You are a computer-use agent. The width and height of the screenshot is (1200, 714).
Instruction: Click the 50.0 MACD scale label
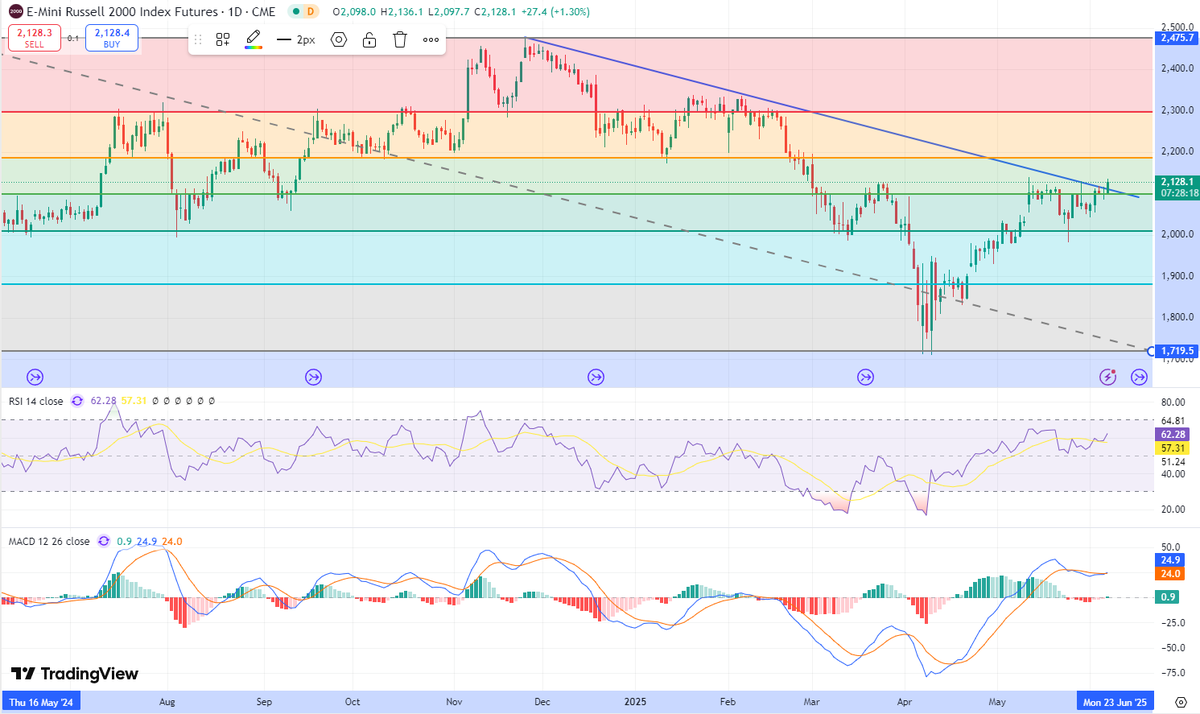tap(1171, 548)
